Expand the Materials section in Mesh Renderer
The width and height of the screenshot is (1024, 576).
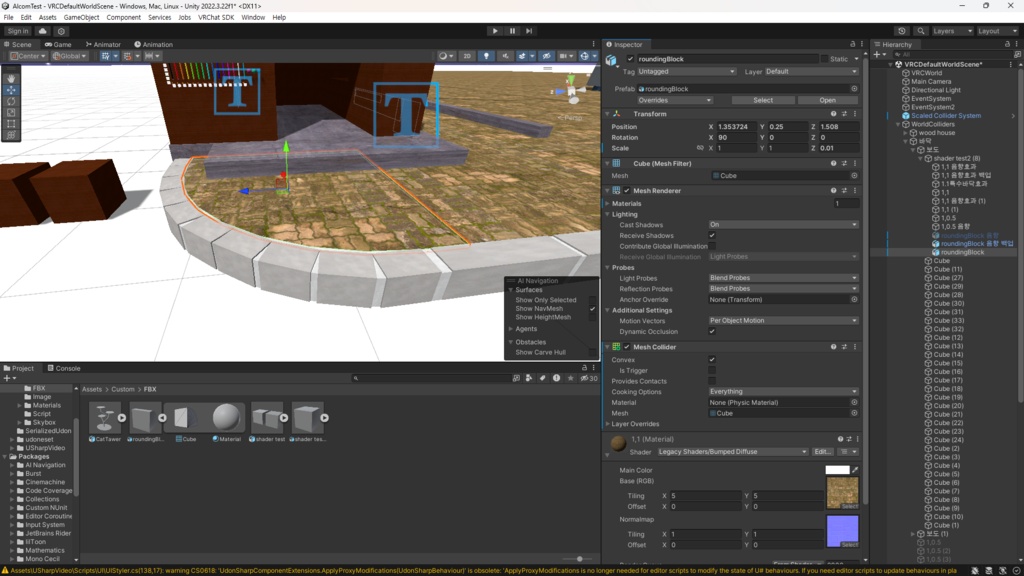[626, 204]
